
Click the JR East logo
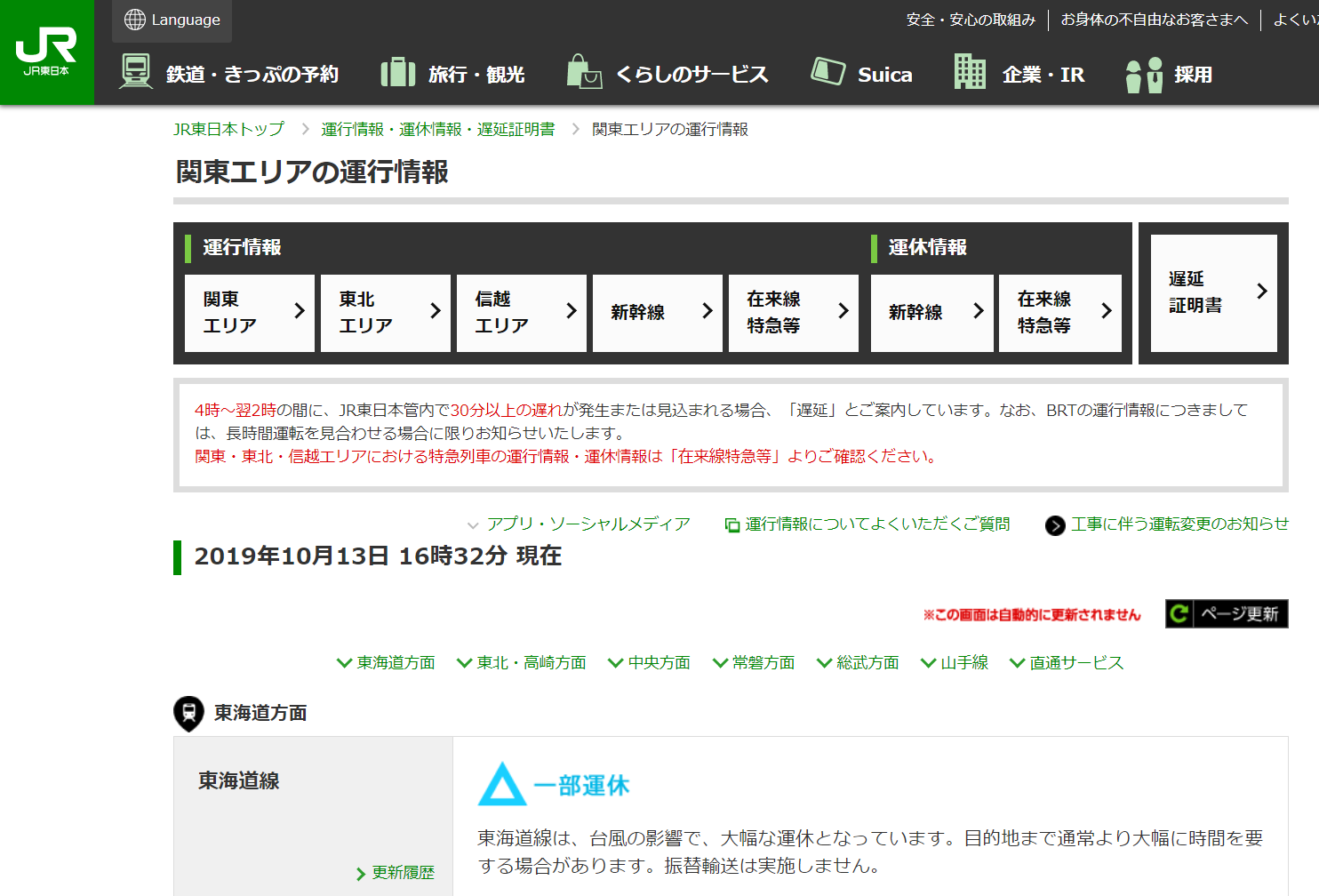[x=46, y=52]
